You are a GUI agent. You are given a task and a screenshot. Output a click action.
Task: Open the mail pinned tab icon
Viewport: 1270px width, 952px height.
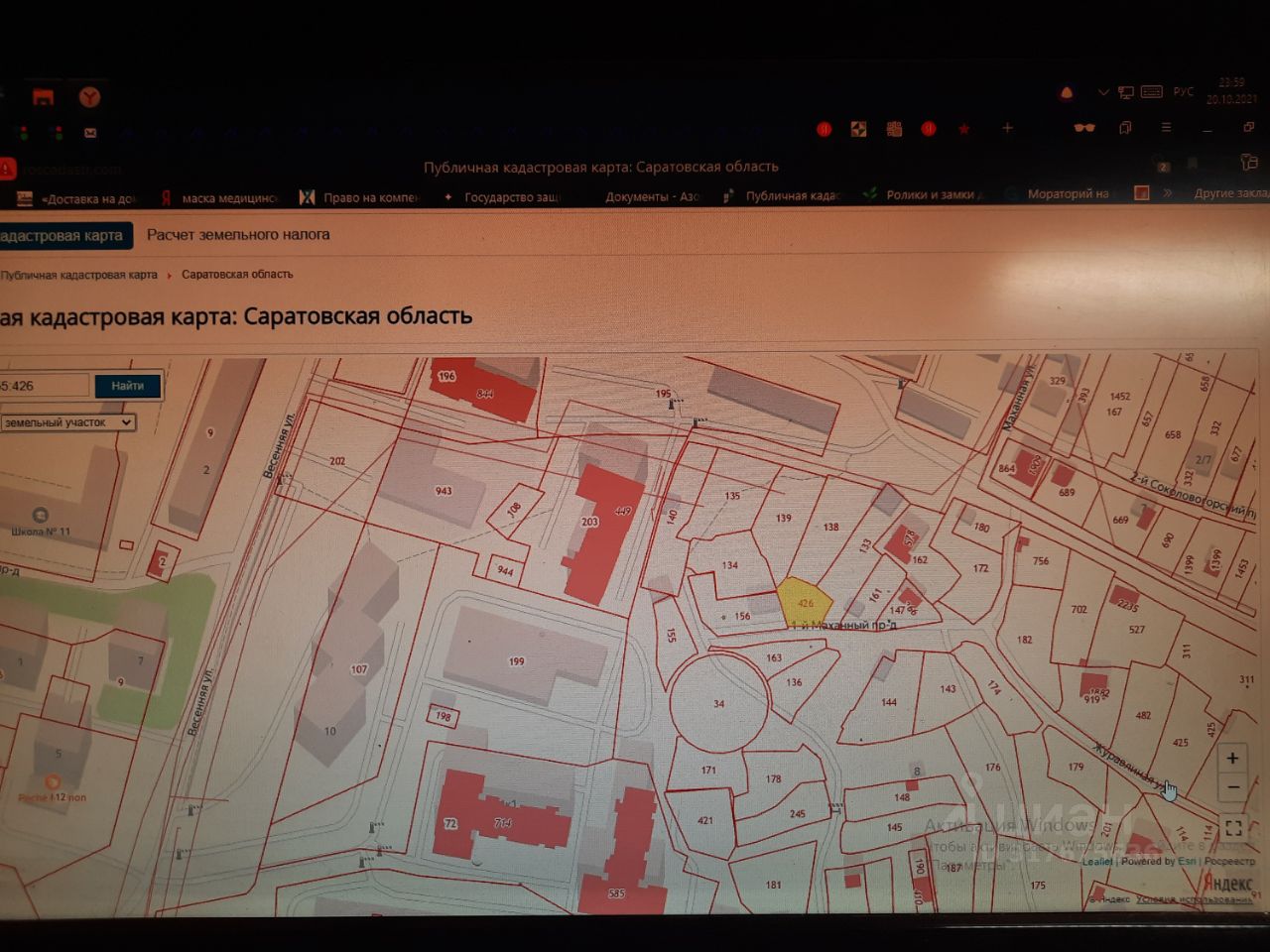(90, 132)
